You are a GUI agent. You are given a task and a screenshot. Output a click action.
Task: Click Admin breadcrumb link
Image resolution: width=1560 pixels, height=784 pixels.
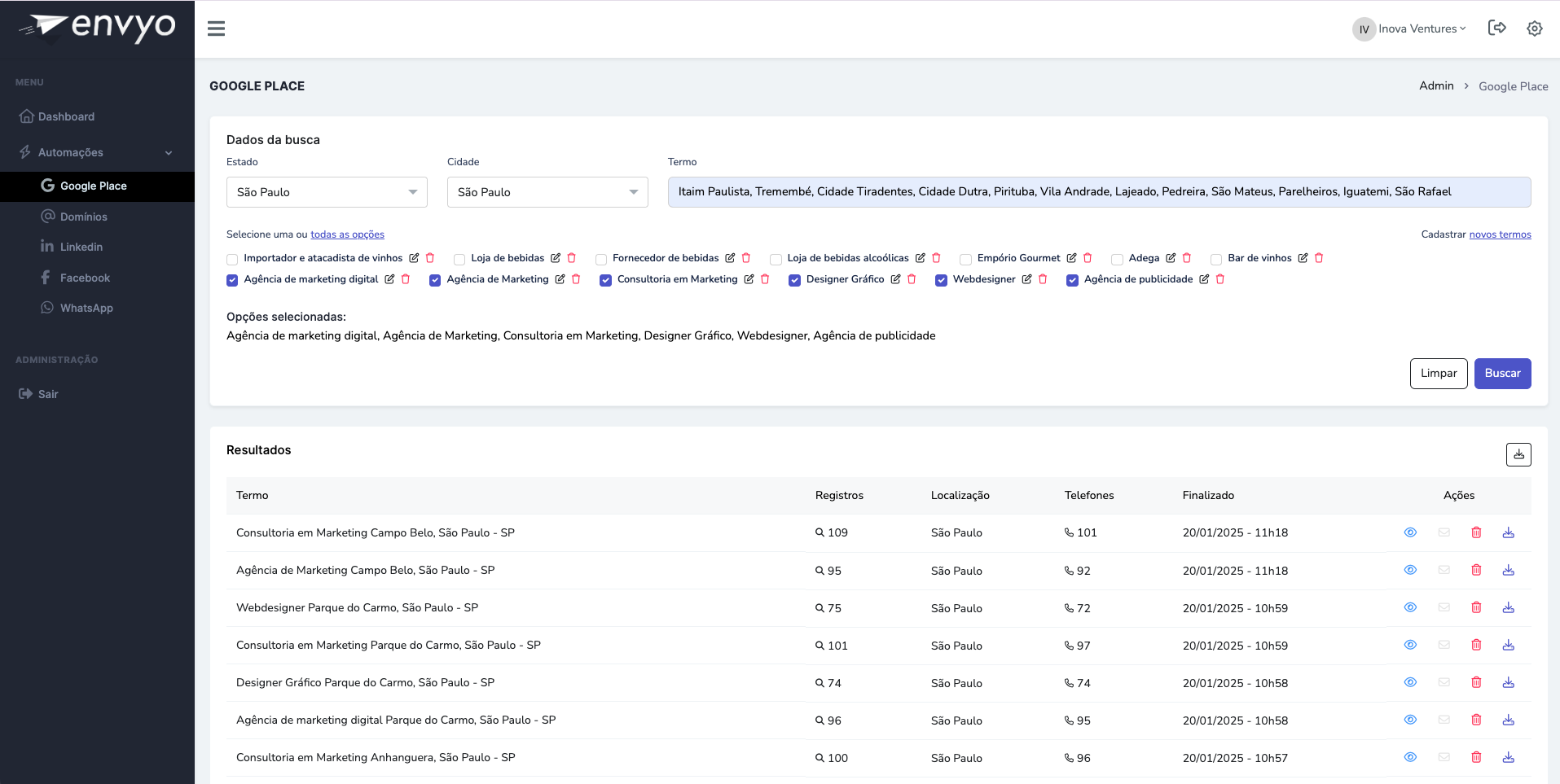point(1436,85)
